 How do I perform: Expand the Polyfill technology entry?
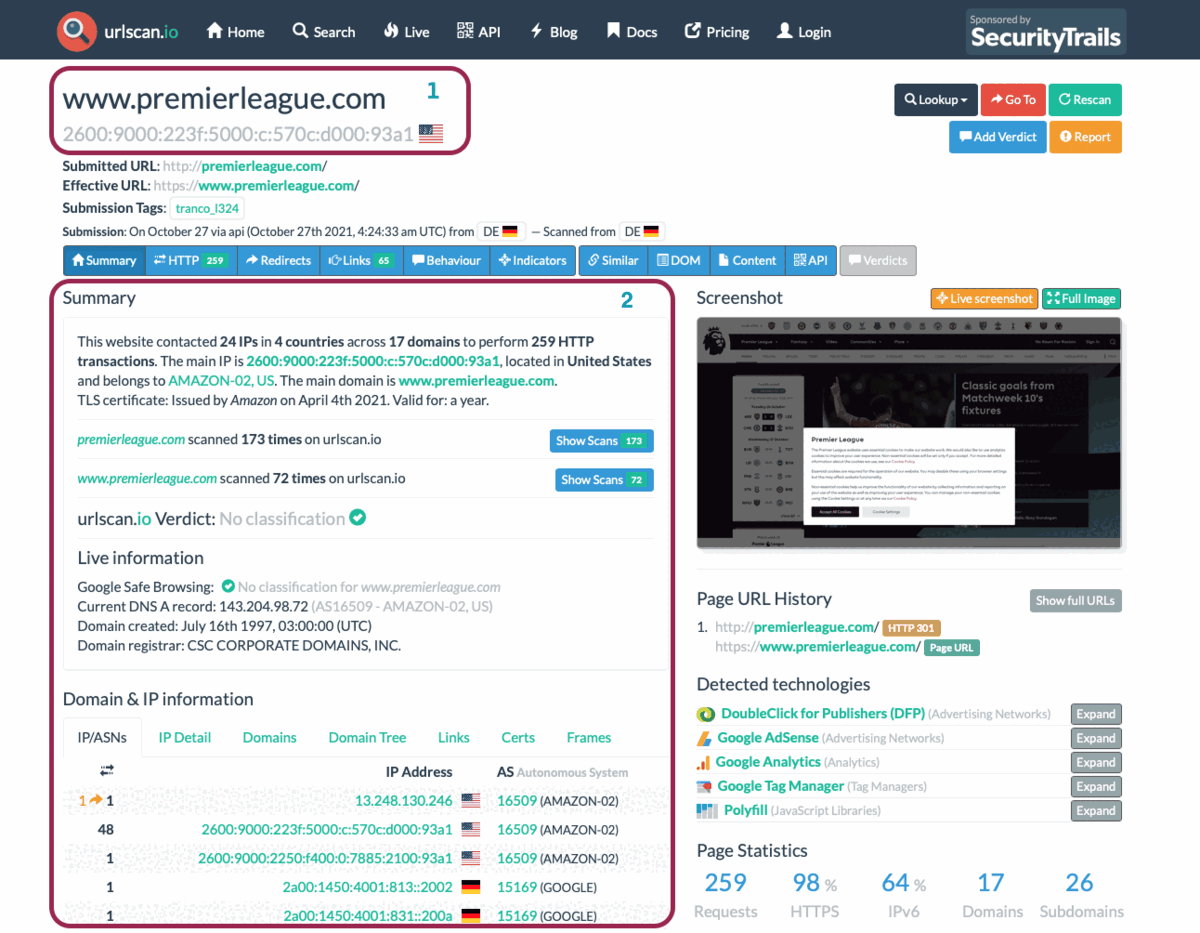pos(1095,811)
